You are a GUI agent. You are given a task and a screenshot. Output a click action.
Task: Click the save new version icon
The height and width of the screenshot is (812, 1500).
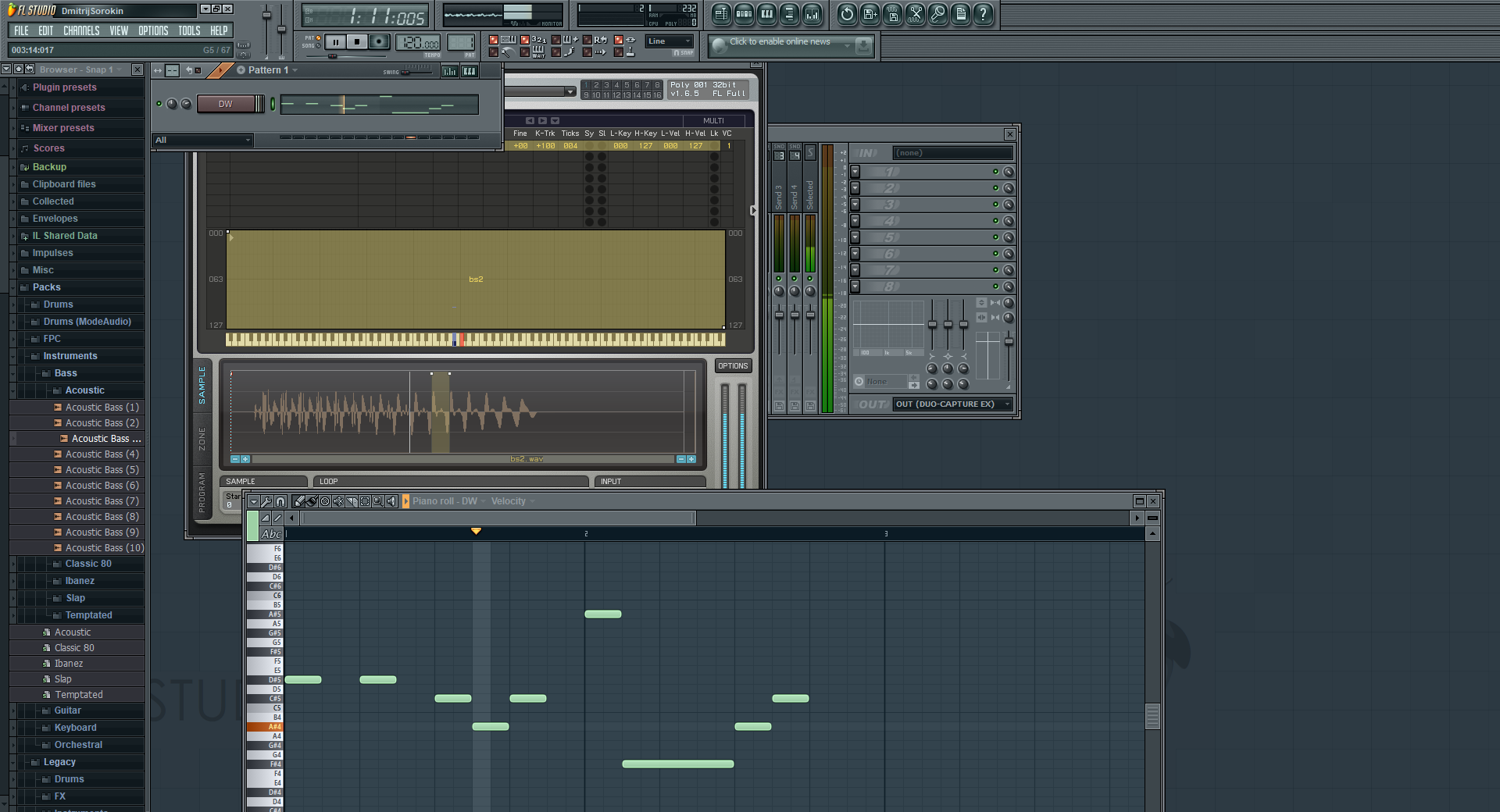point(870,13)
